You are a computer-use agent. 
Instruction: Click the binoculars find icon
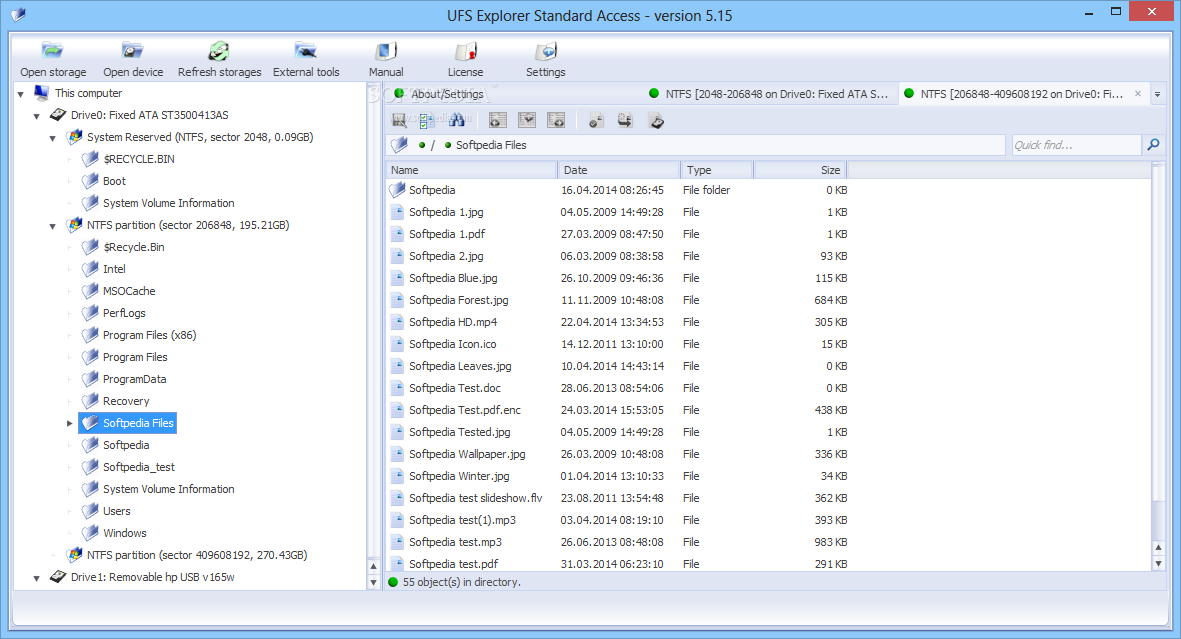tap(456, 121)
